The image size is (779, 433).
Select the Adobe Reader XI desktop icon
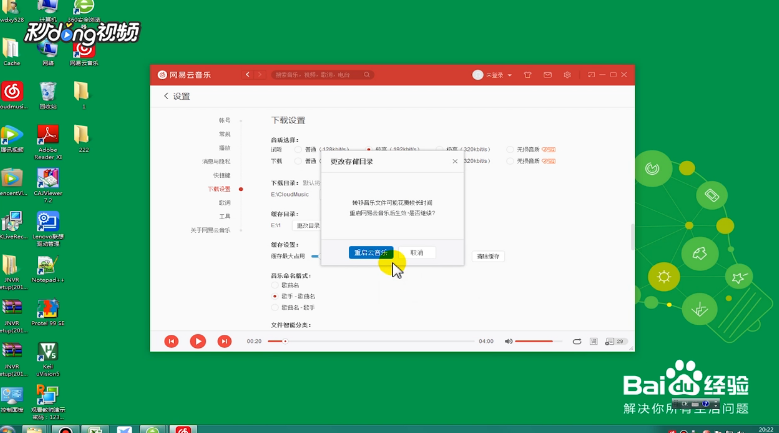pos(48,142)
